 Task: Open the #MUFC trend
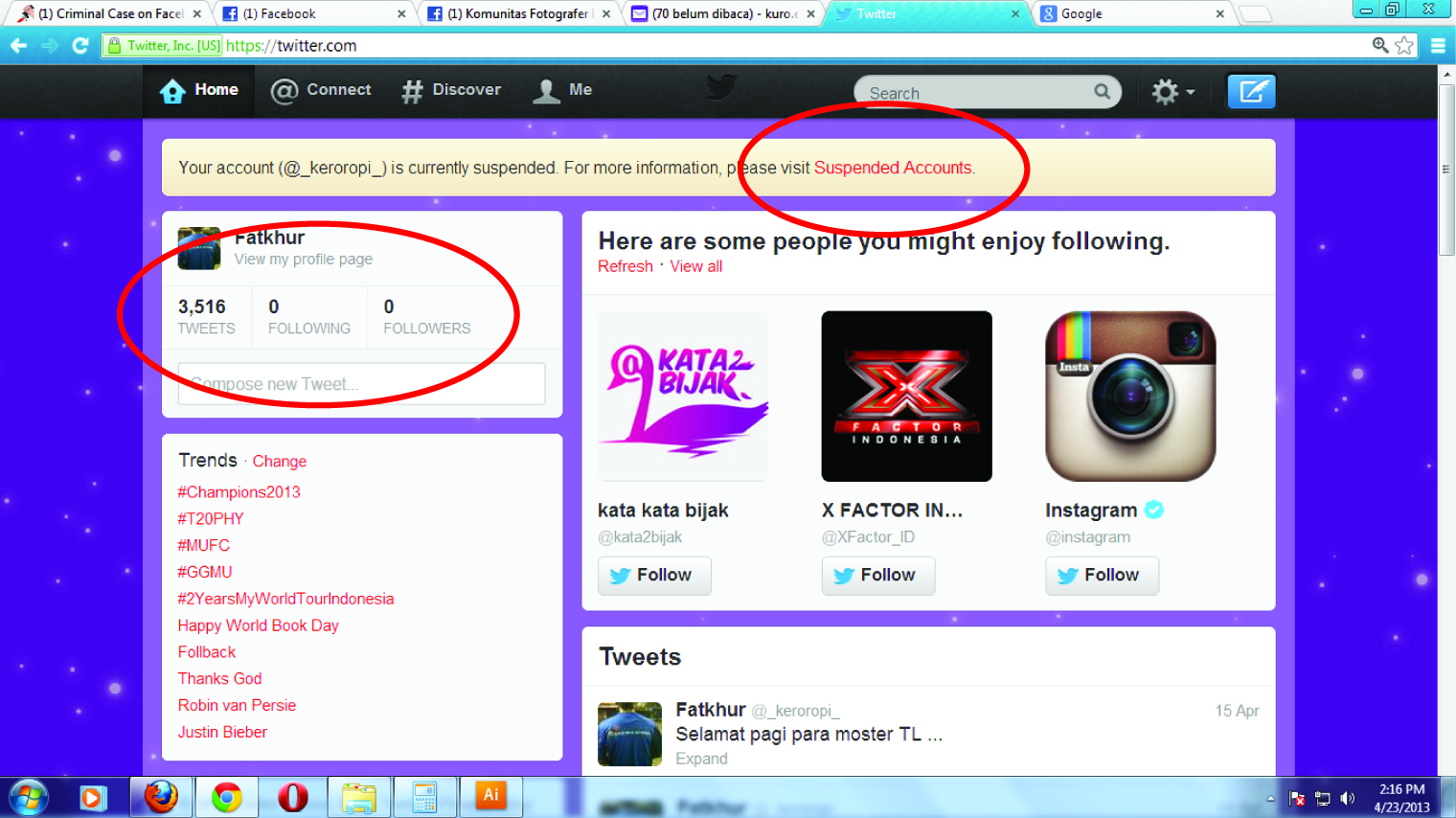(x=203, y=546)
